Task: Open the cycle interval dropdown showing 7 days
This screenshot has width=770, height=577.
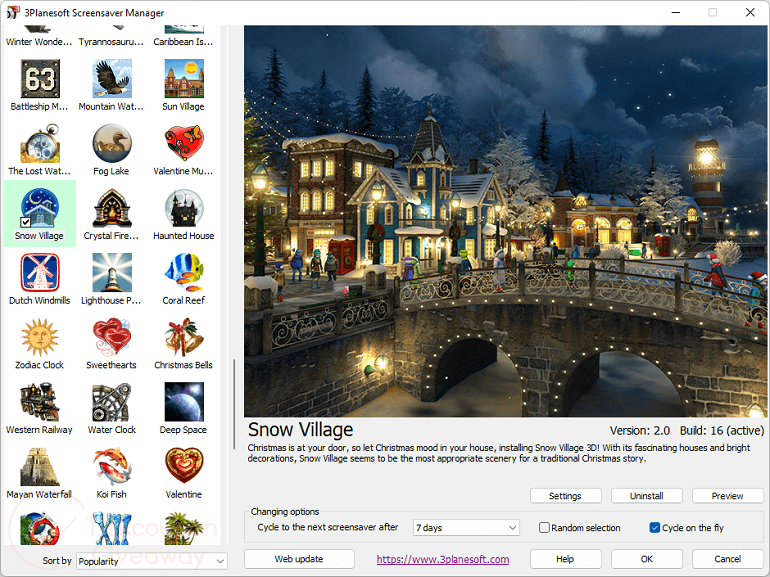Action: [466, 527]
